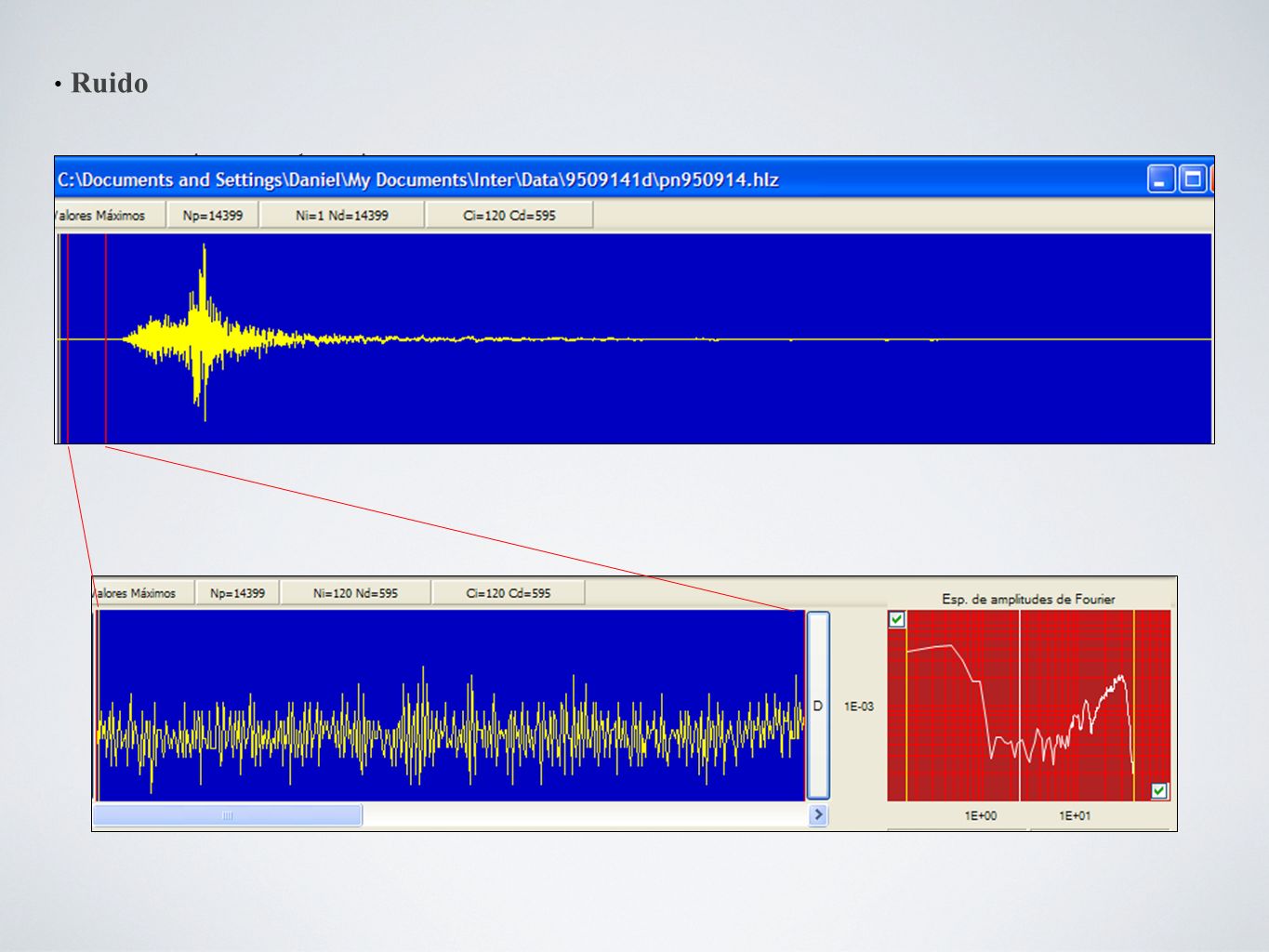1269x952 pixels.
Task: Click the '1E+00' frequency axis label
Action: click(x=980, y=815)
